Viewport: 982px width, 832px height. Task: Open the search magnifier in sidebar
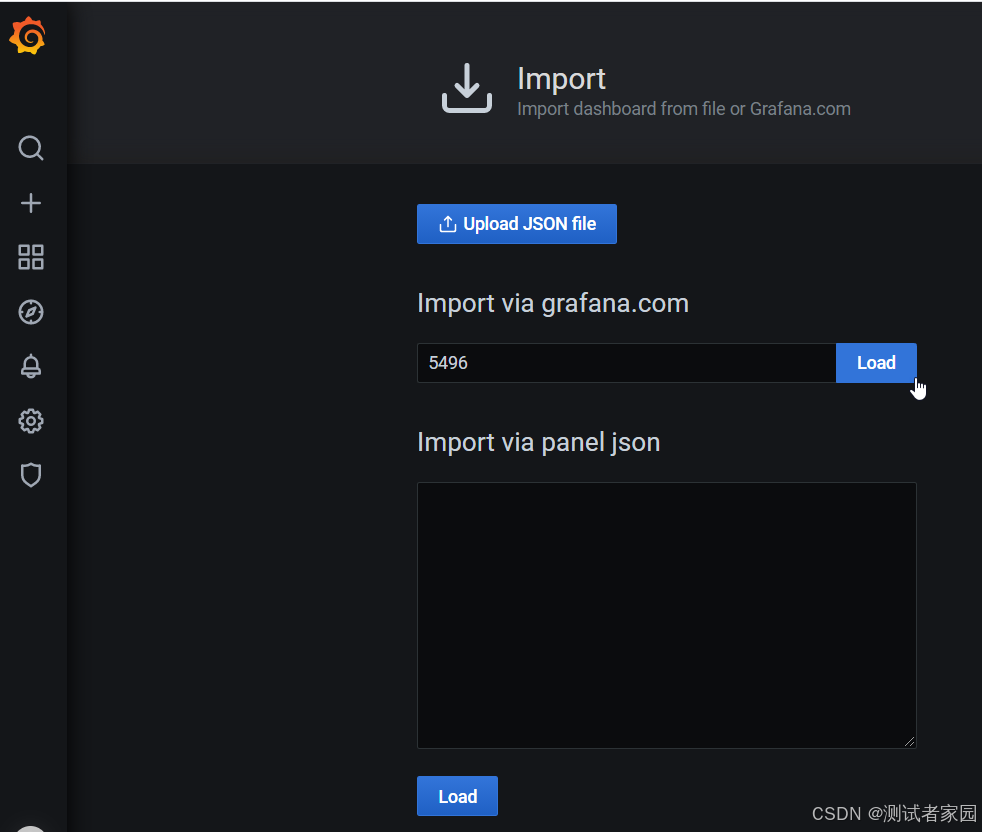pyautogui.click(x=31, y=148)
